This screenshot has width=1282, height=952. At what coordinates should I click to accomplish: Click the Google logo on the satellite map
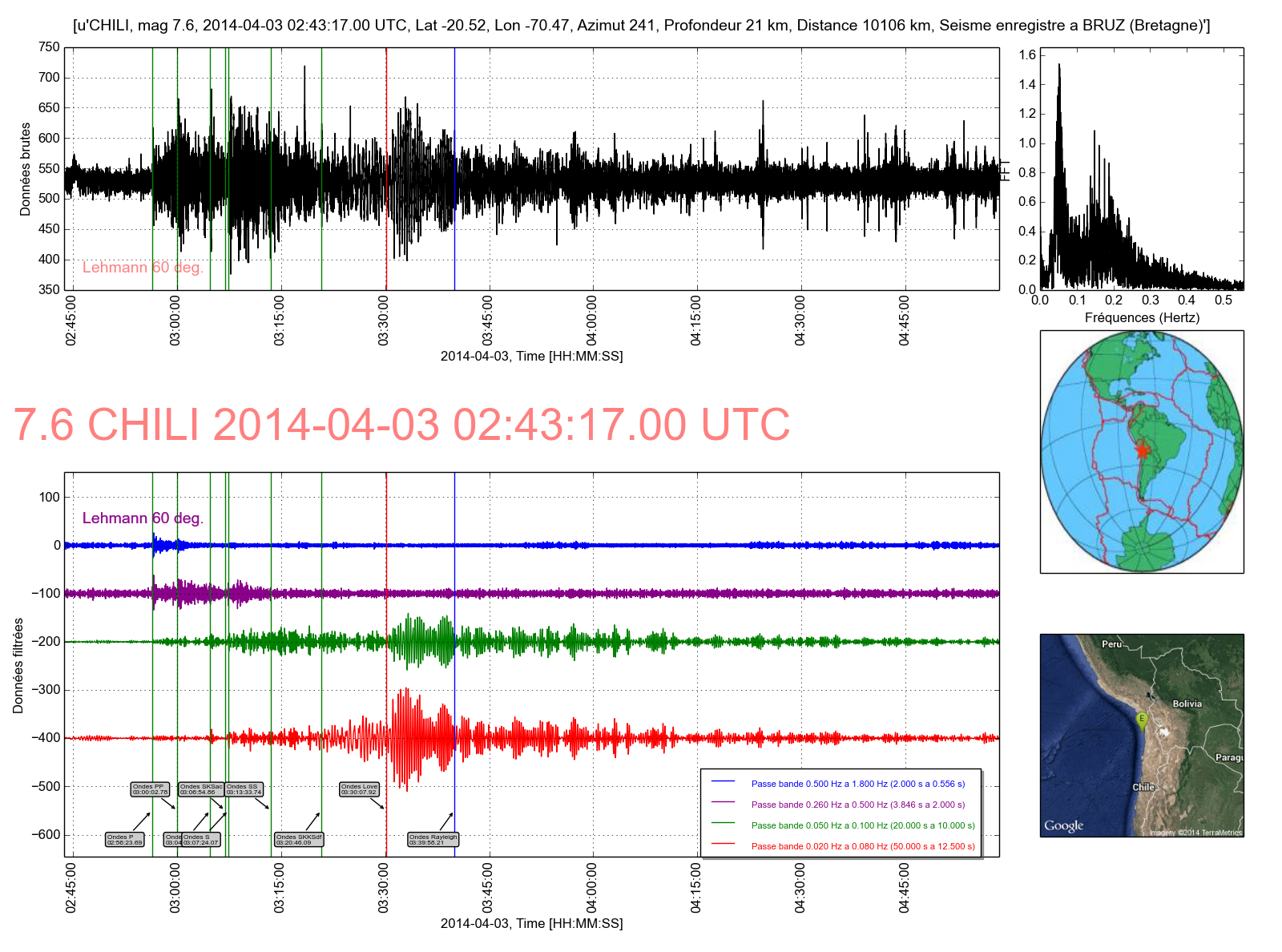[1063, 825]
